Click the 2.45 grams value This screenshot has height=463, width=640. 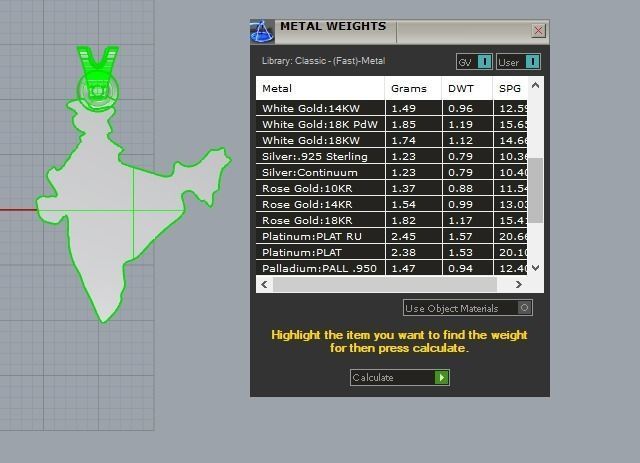tap(403, 236)
